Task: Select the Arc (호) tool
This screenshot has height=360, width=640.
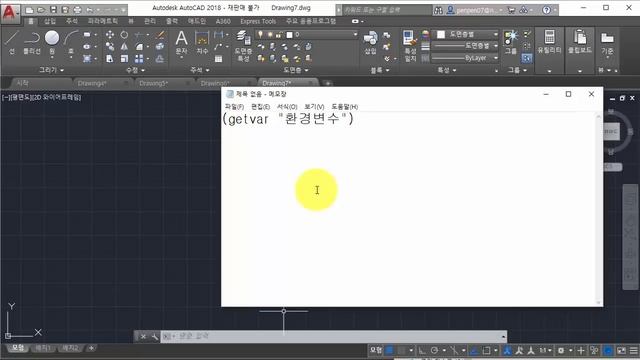Action: [x=71, y=42]
